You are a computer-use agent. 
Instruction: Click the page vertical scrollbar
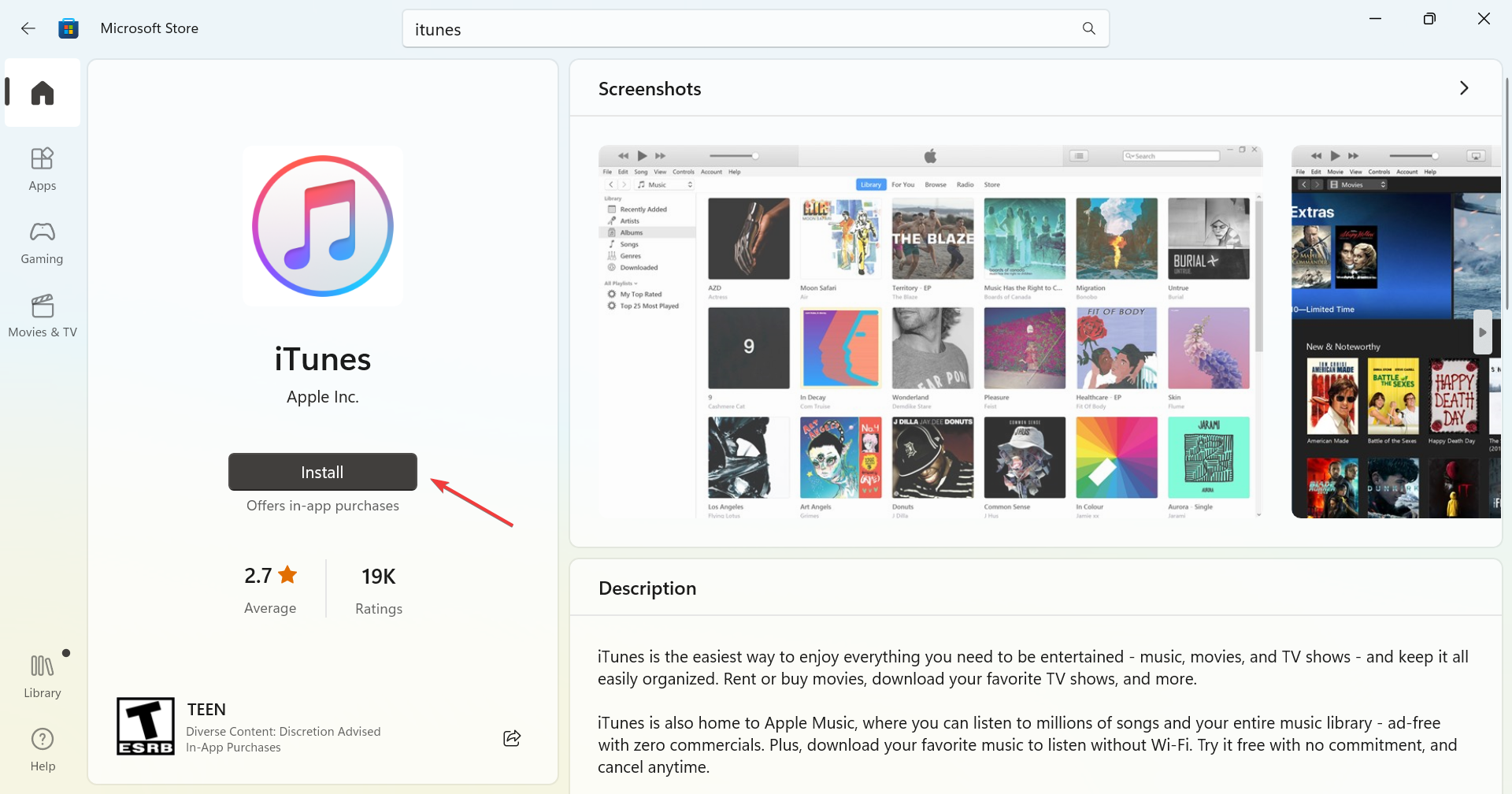click(1507, 193)
